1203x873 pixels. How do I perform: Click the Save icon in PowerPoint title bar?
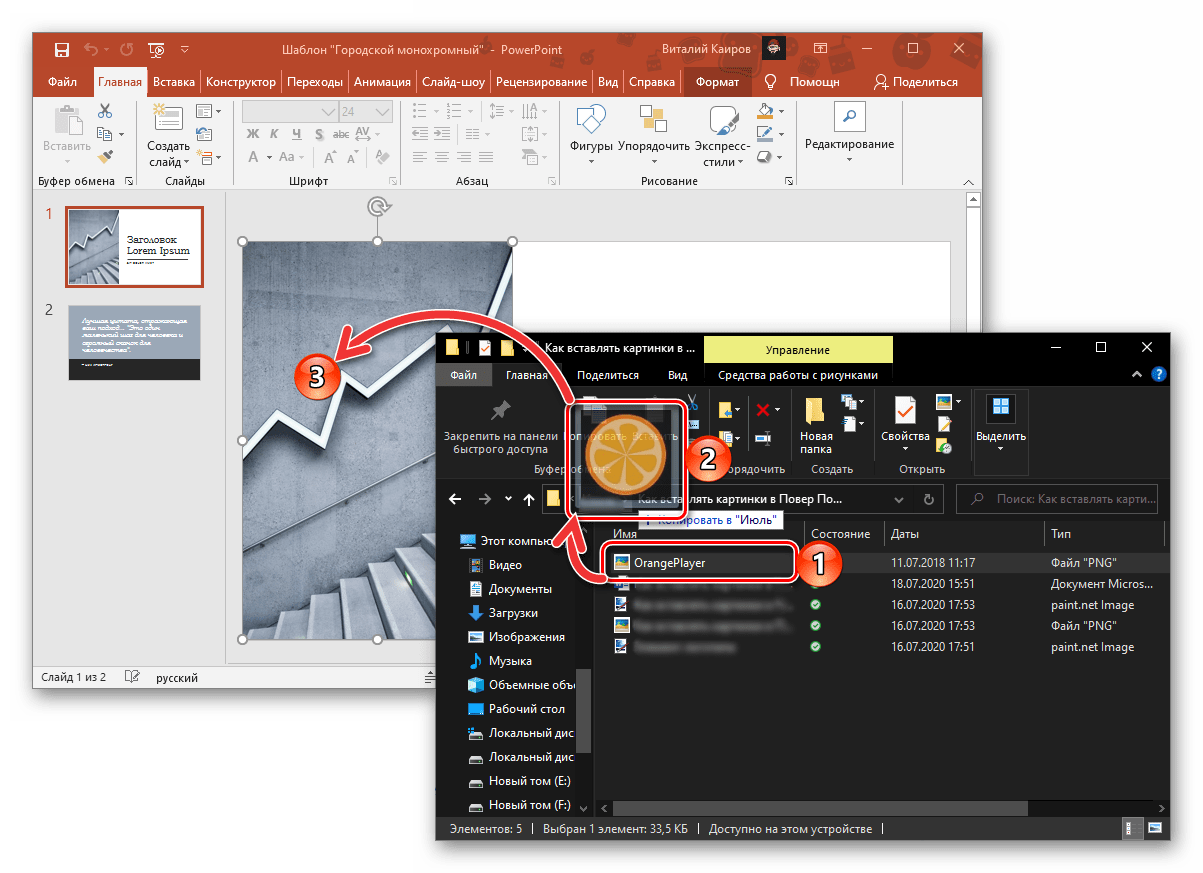[x=62, y=50]
